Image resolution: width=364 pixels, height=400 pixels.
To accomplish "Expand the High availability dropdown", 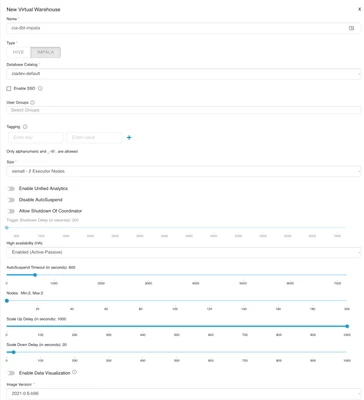I will [x=184, y=252].
